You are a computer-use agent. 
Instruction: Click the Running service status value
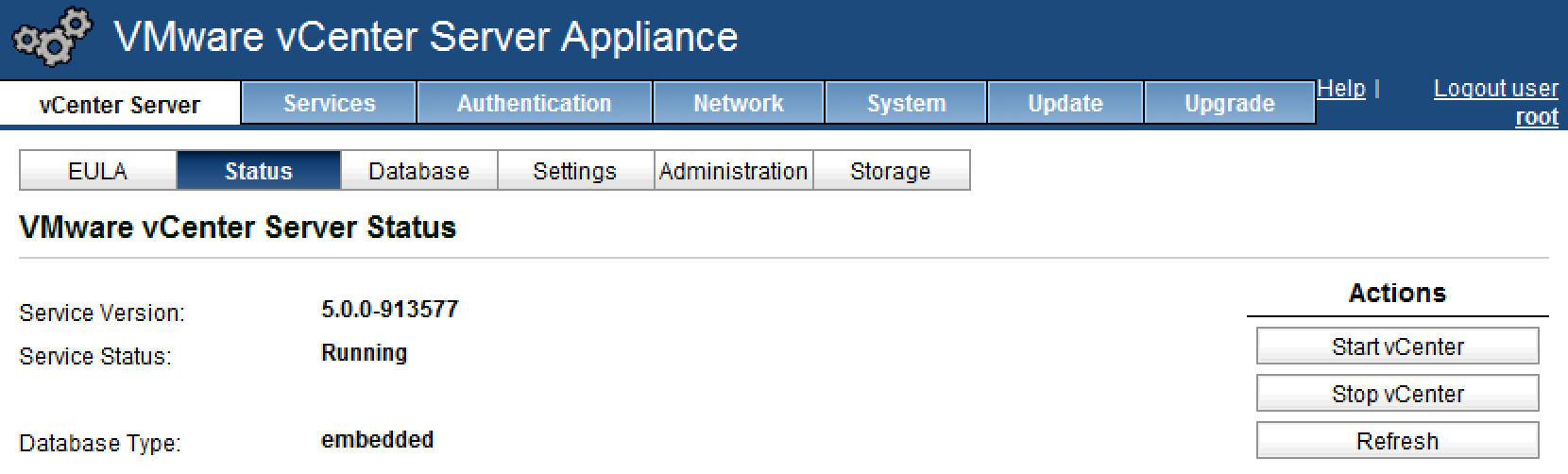pyautogui.click(x=365, y=353)
